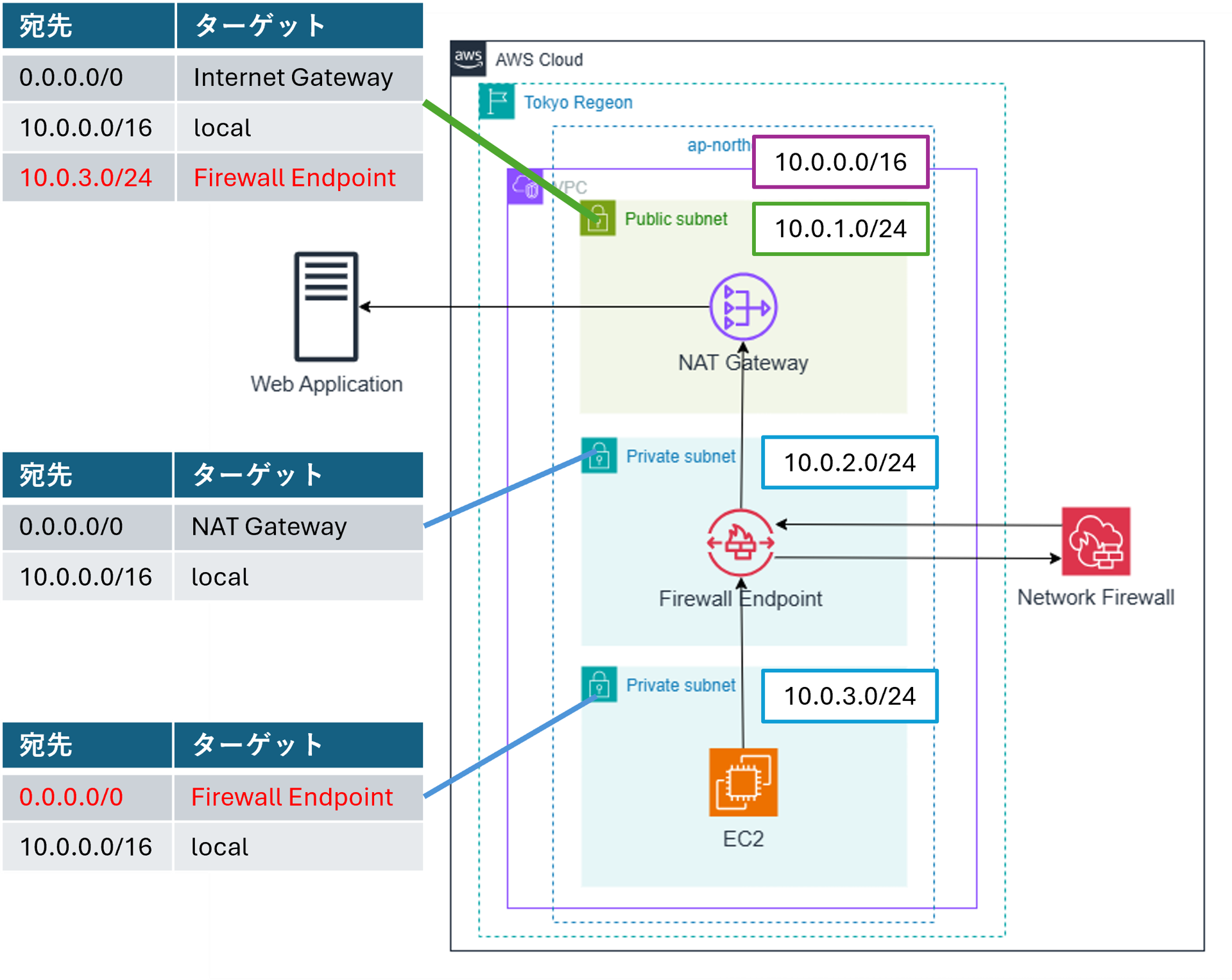Click the NAT Gateway icon

(x=743, y=307)
